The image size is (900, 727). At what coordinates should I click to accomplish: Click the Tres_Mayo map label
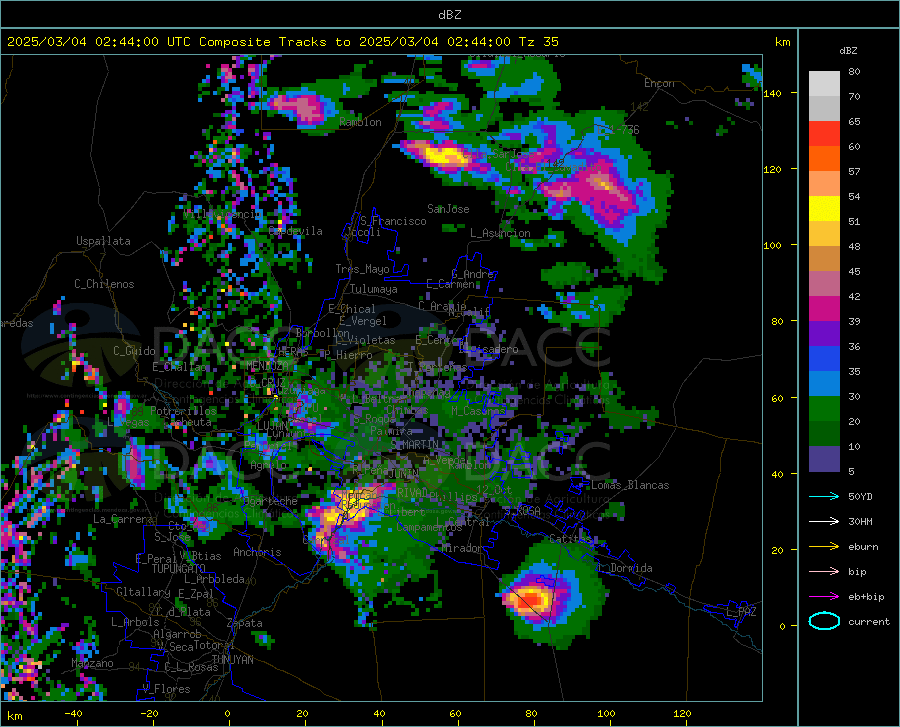[x=362, y=269]
